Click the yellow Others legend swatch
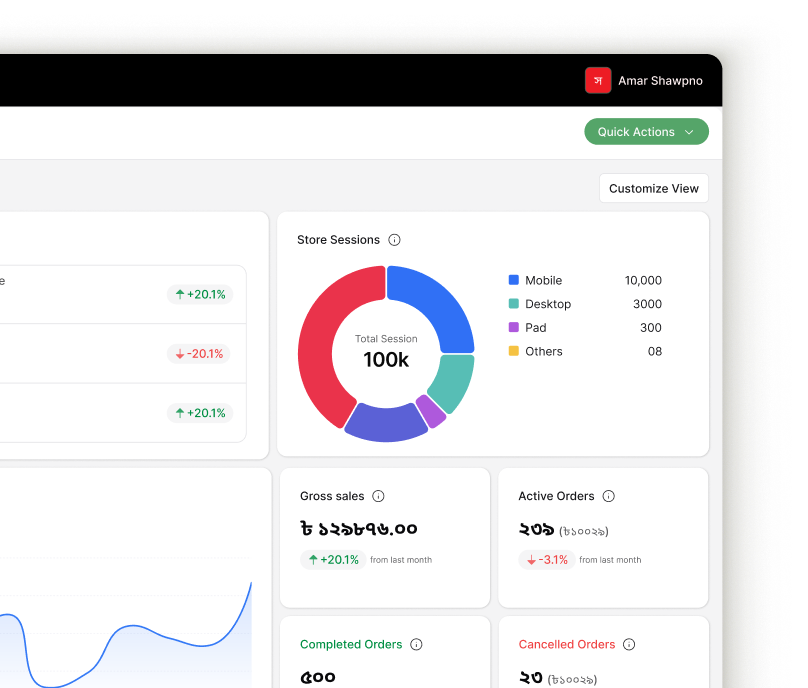Screen dimensions: 808x688 pos(513,351)
